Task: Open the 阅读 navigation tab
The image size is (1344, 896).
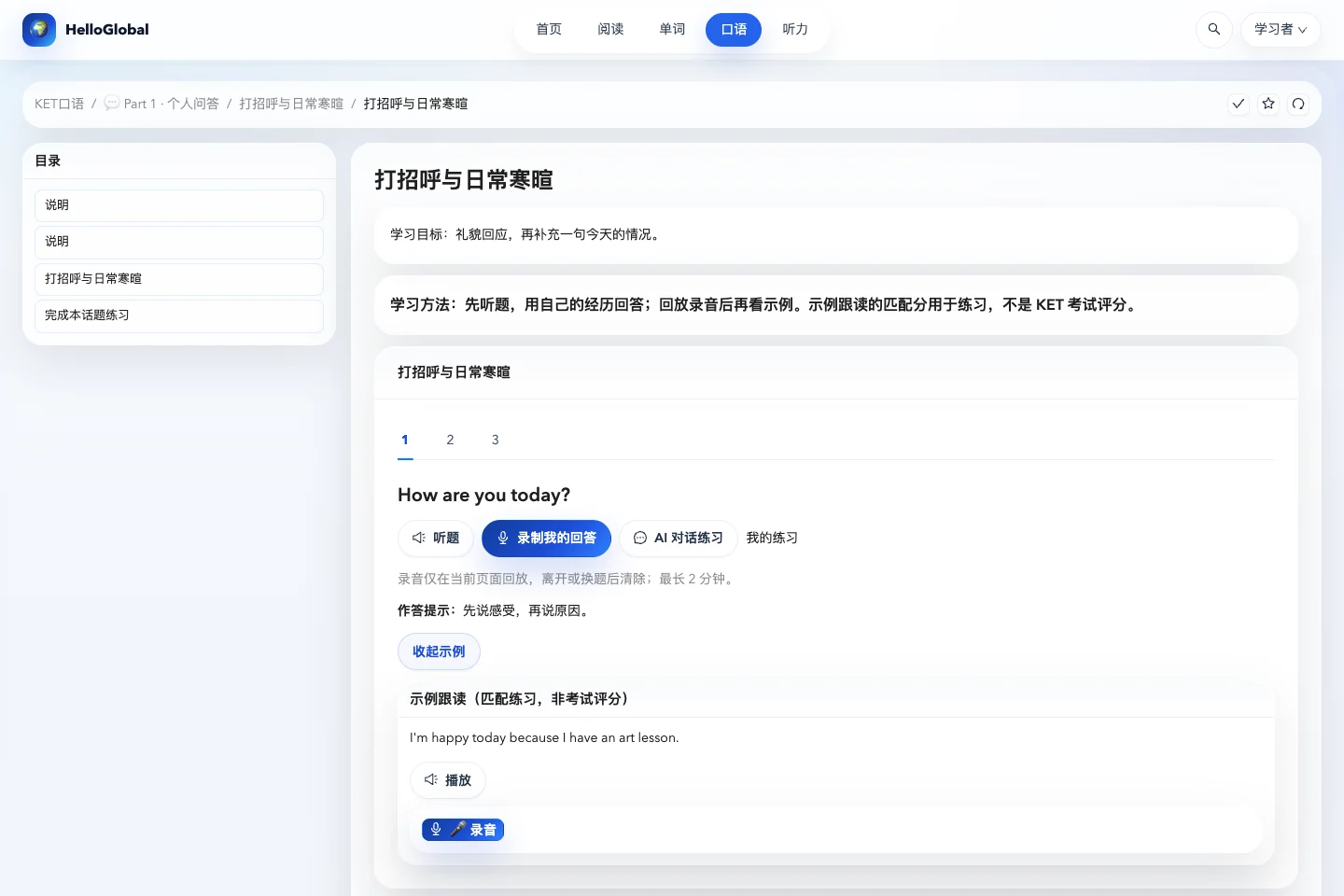Action: point(610,30)
